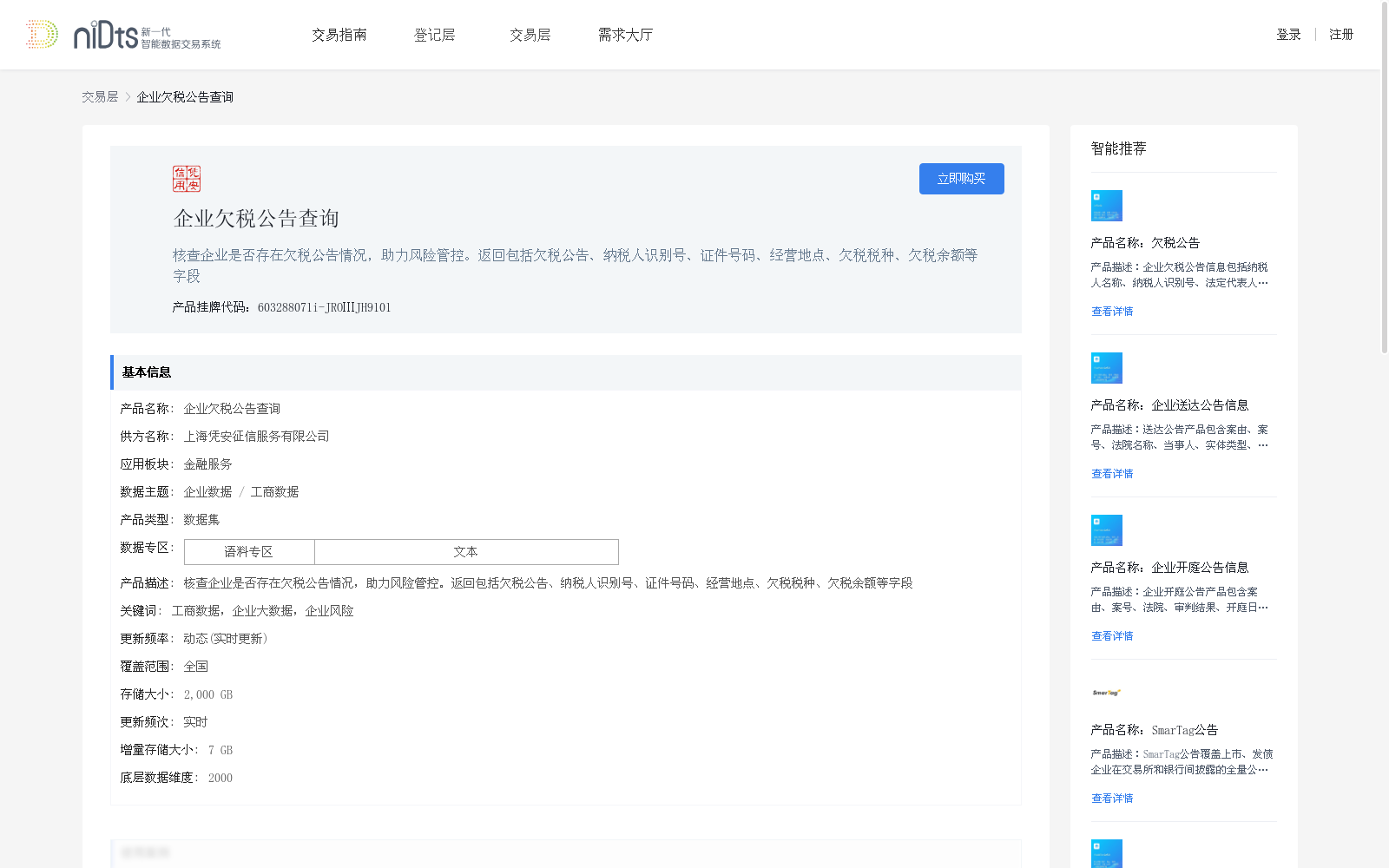
Task: Click the bottom recommended product thumbnail
Action: (1107, 854)
